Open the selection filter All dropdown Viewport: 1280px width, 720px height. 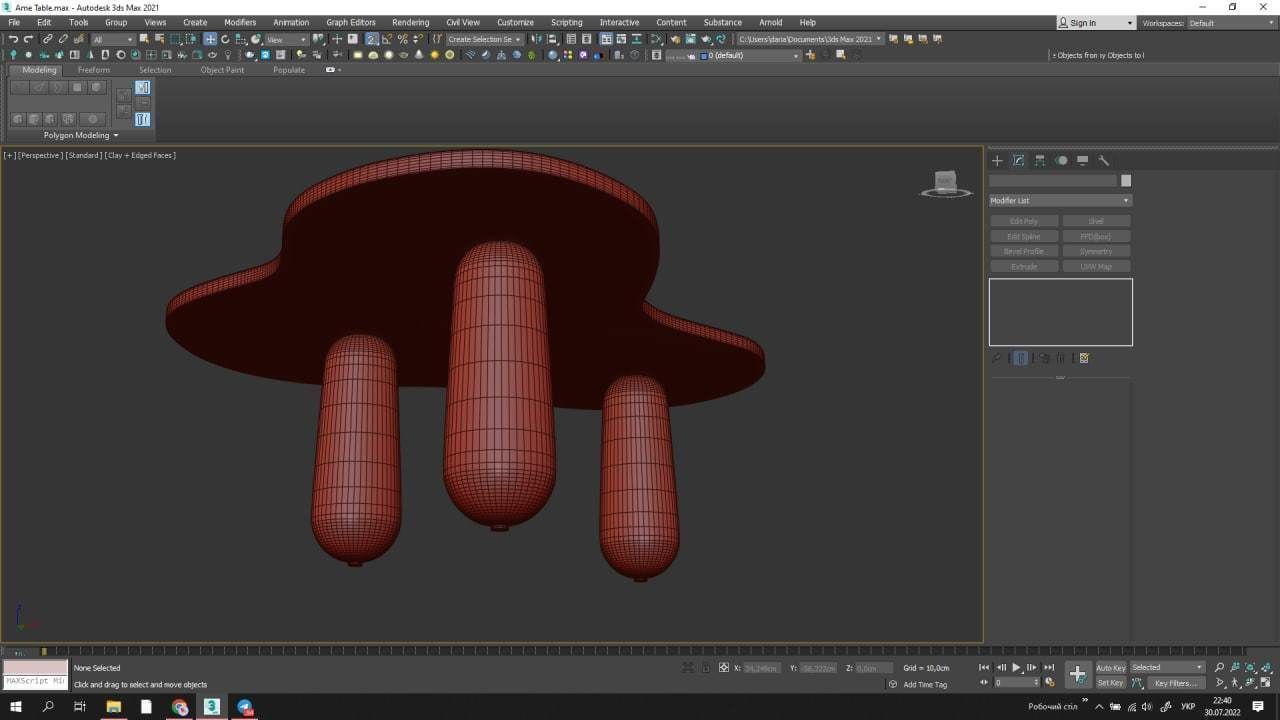[x=112, y=39]
